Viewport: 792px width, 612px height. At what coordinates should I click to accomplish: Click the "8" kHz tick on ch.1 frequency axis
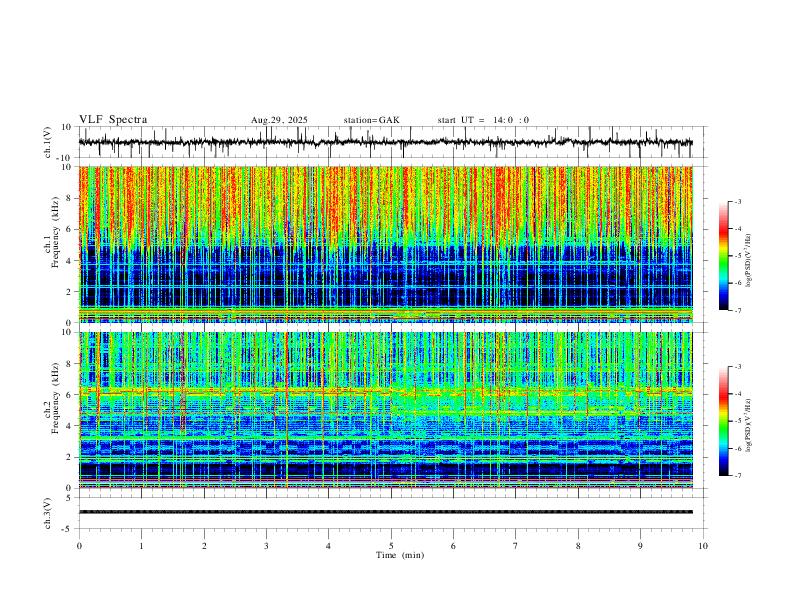pyautogui.click(x=70, y=198)
